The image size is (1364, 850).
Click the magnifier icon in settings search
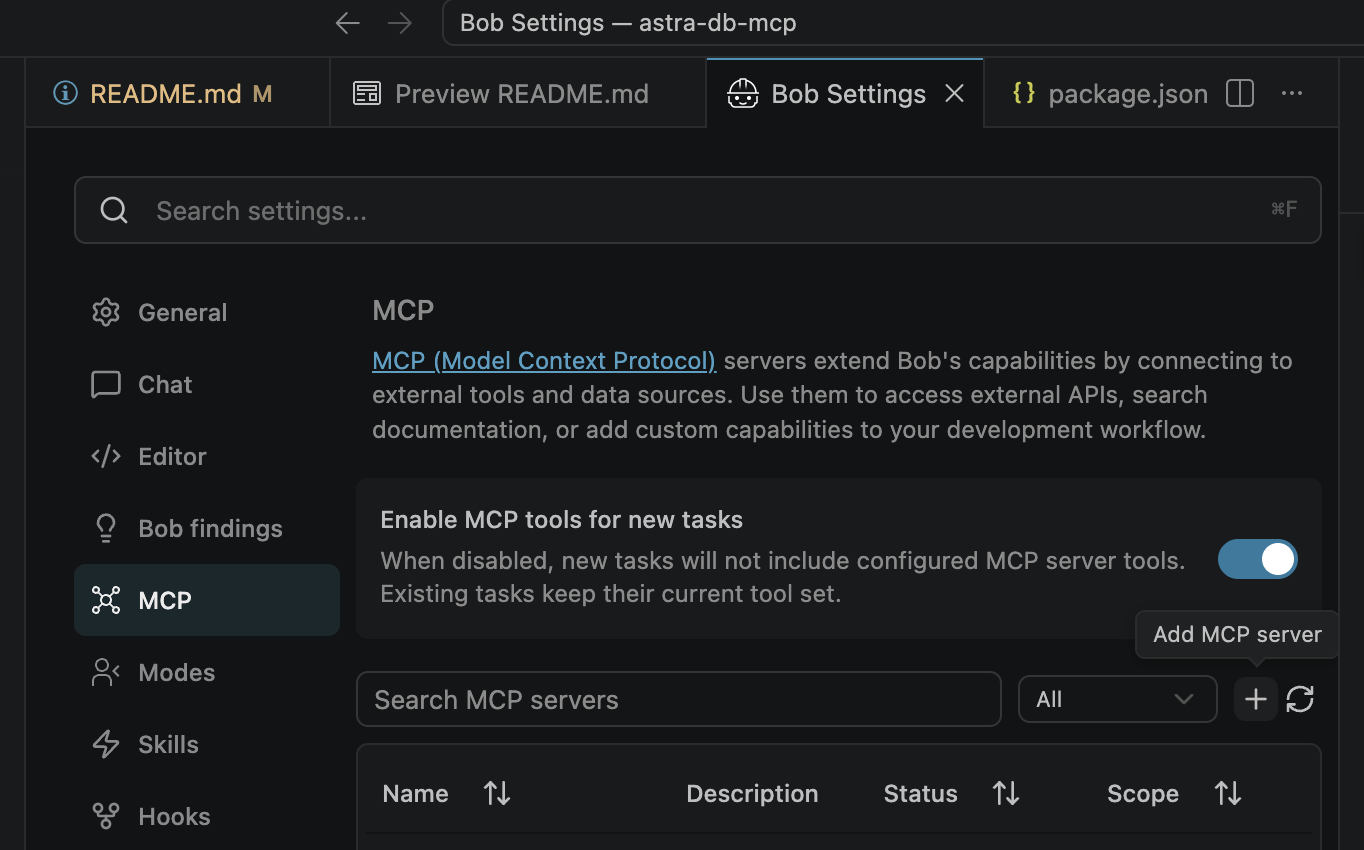[x=114, y=210]
